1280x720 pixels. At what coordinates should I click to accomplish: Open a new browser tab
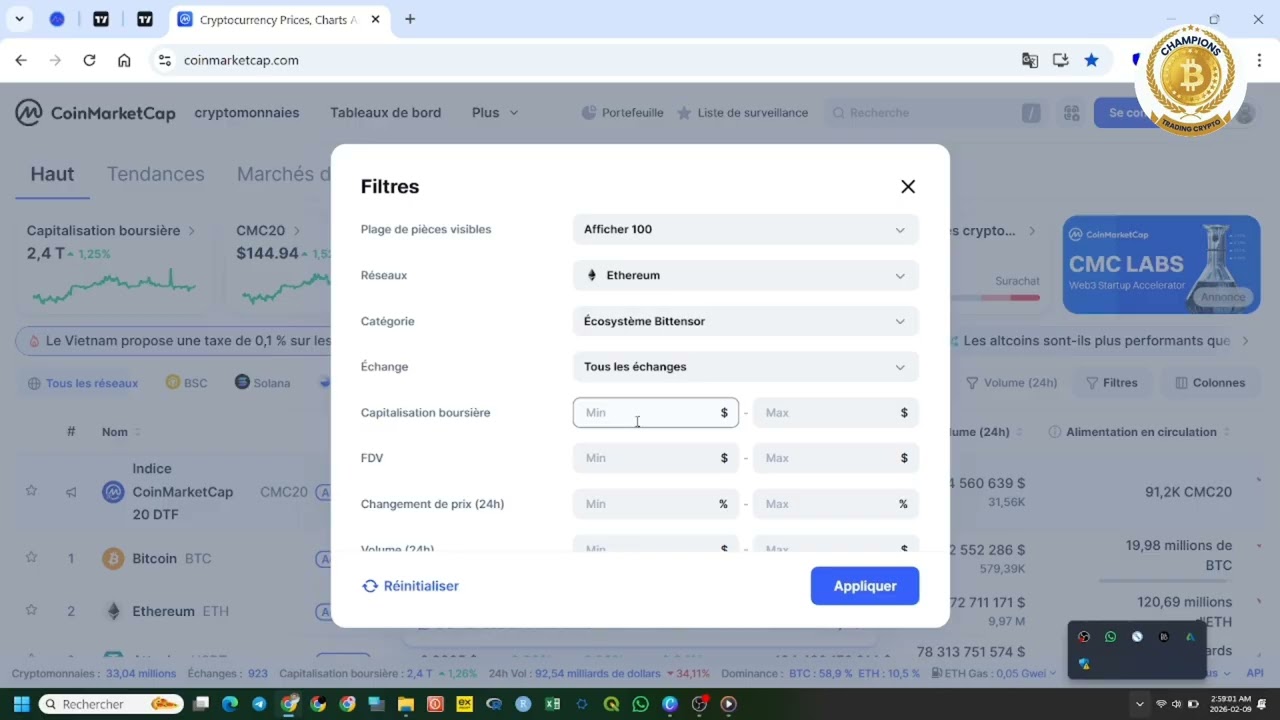[410, 19]
